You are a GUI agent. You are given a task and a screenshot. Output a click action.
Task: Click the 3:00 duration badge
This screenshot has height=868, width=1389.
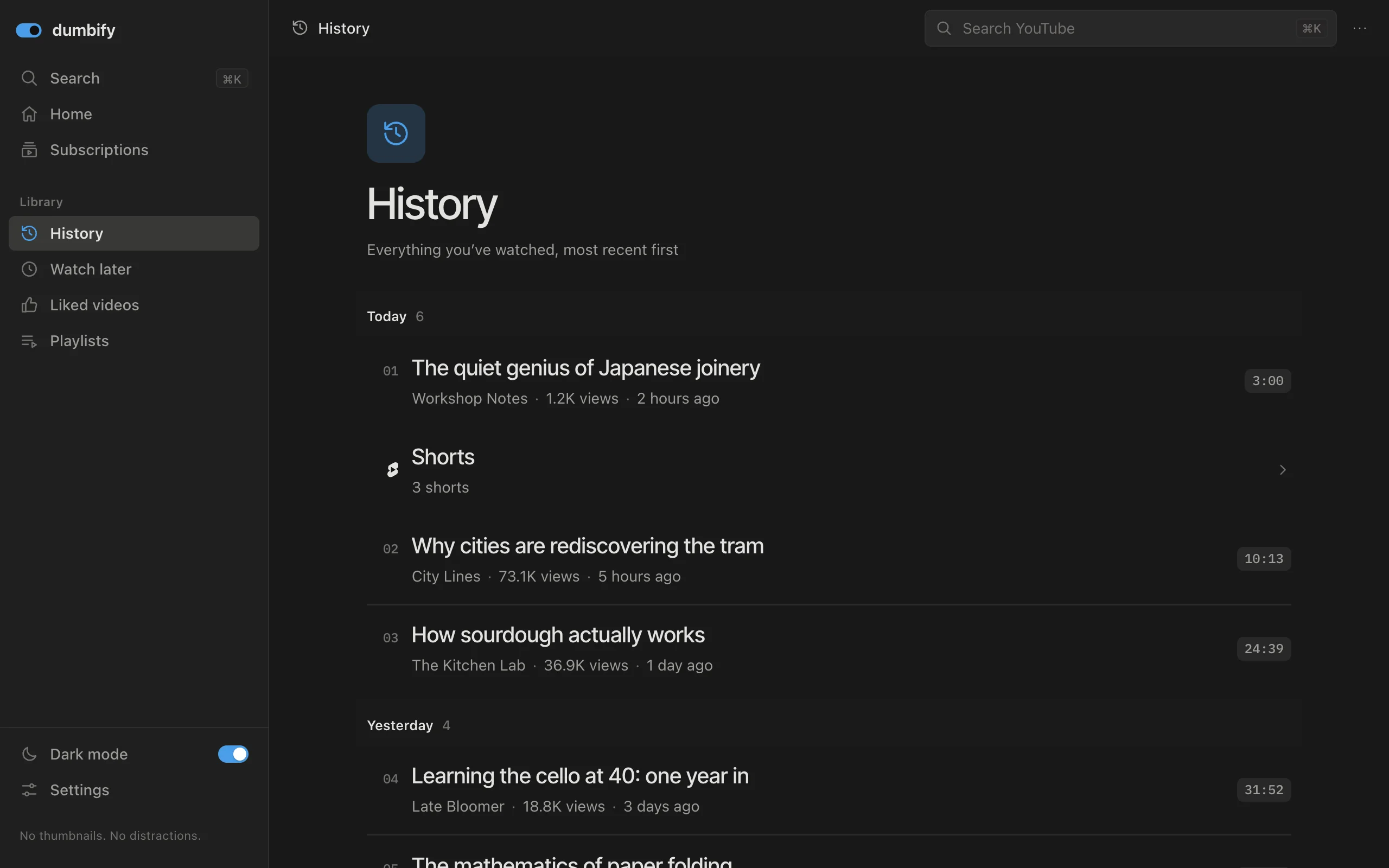[x=1267, y=381]
